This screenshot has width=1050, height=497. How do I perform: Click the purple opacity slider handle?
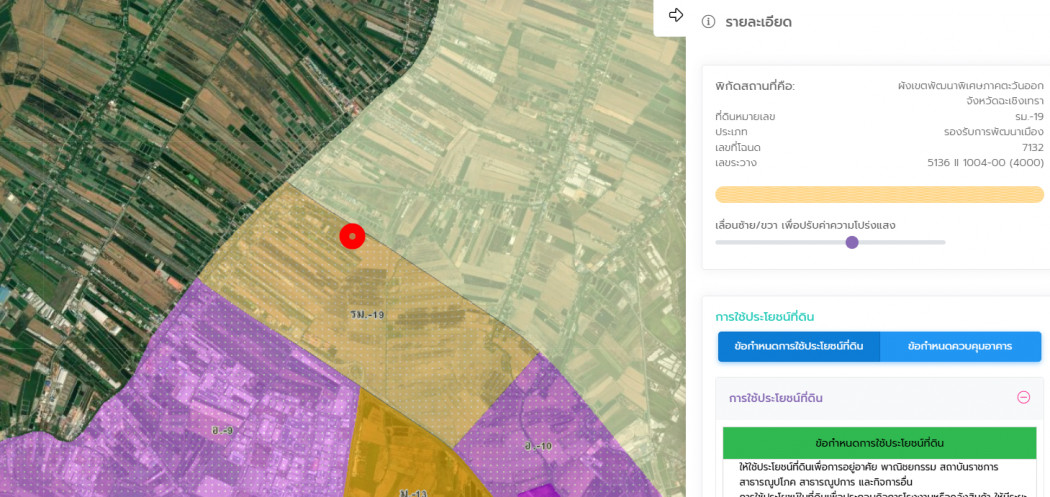pyautogui.click(x=852, y=242)
